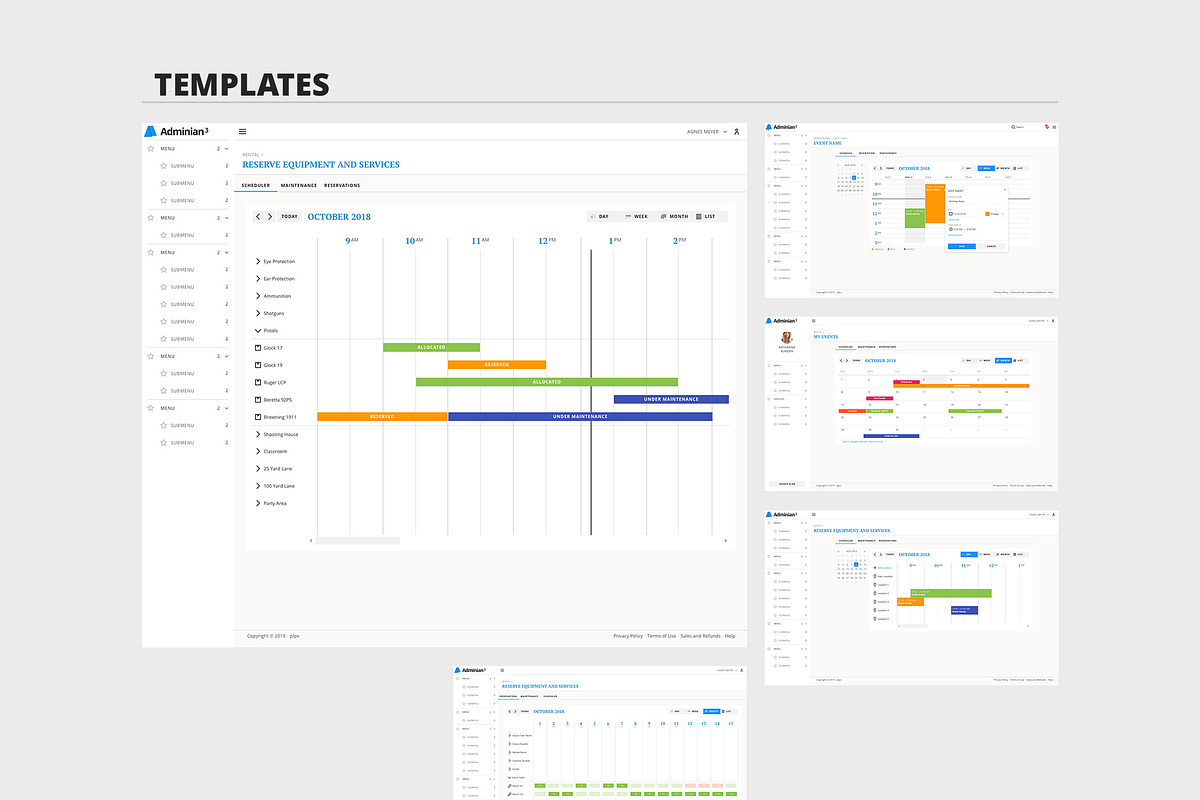This screenshot has height=800, width=1200.
Task: Click the orange Reserved bar for Glock 19
Action: (x=497, y=365)
